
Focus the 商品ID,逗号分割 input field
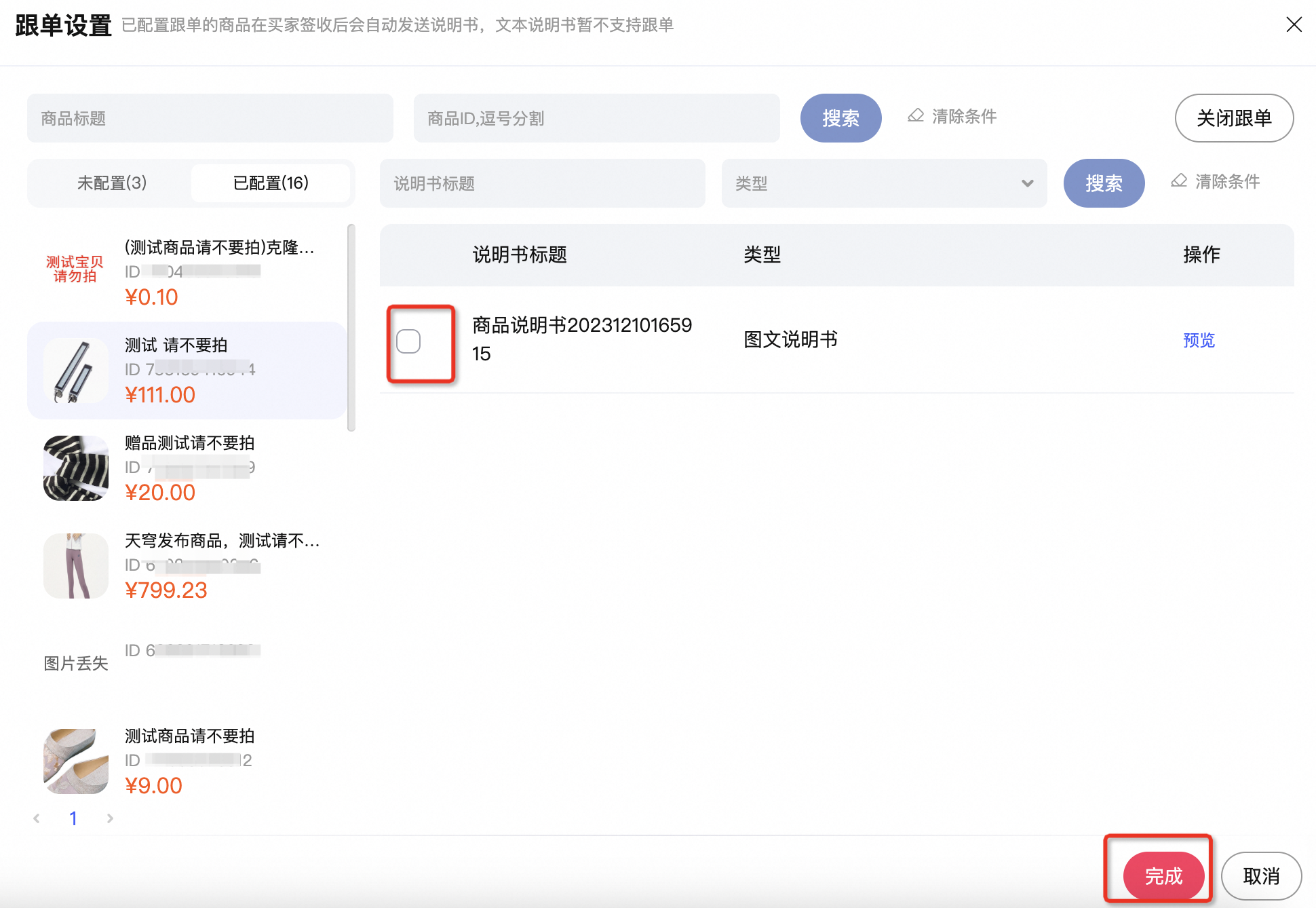(x=597, y=118)
